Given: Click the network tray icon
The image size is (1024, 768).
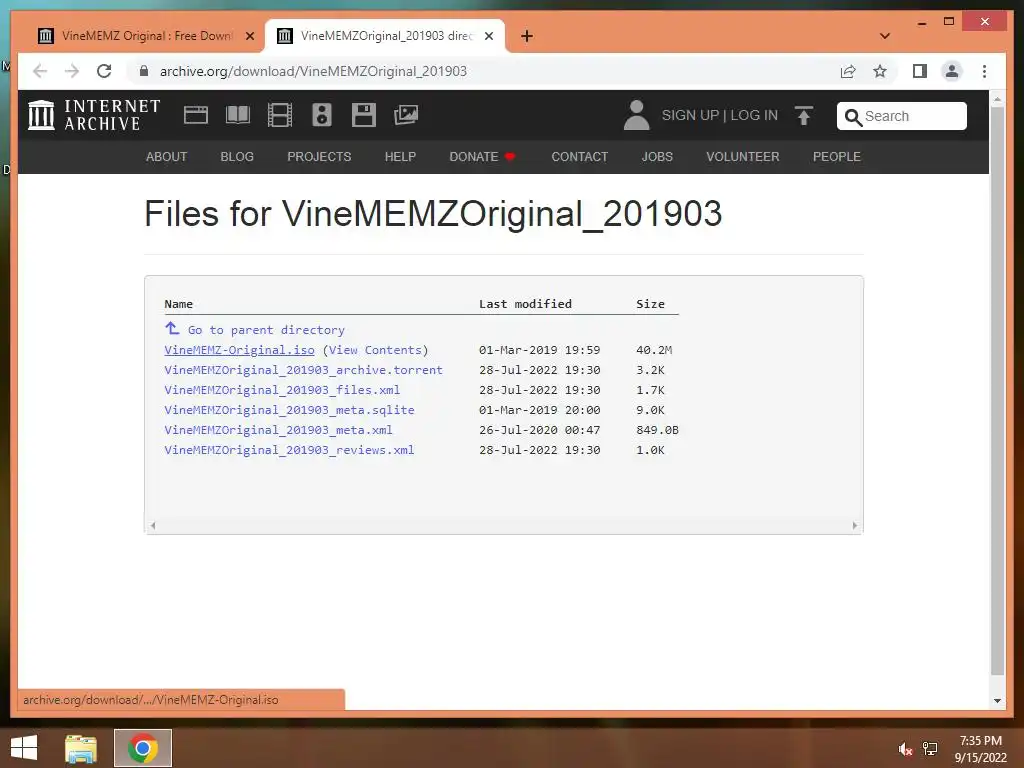Looking at the screenshot, I should (x=930, y=749).
